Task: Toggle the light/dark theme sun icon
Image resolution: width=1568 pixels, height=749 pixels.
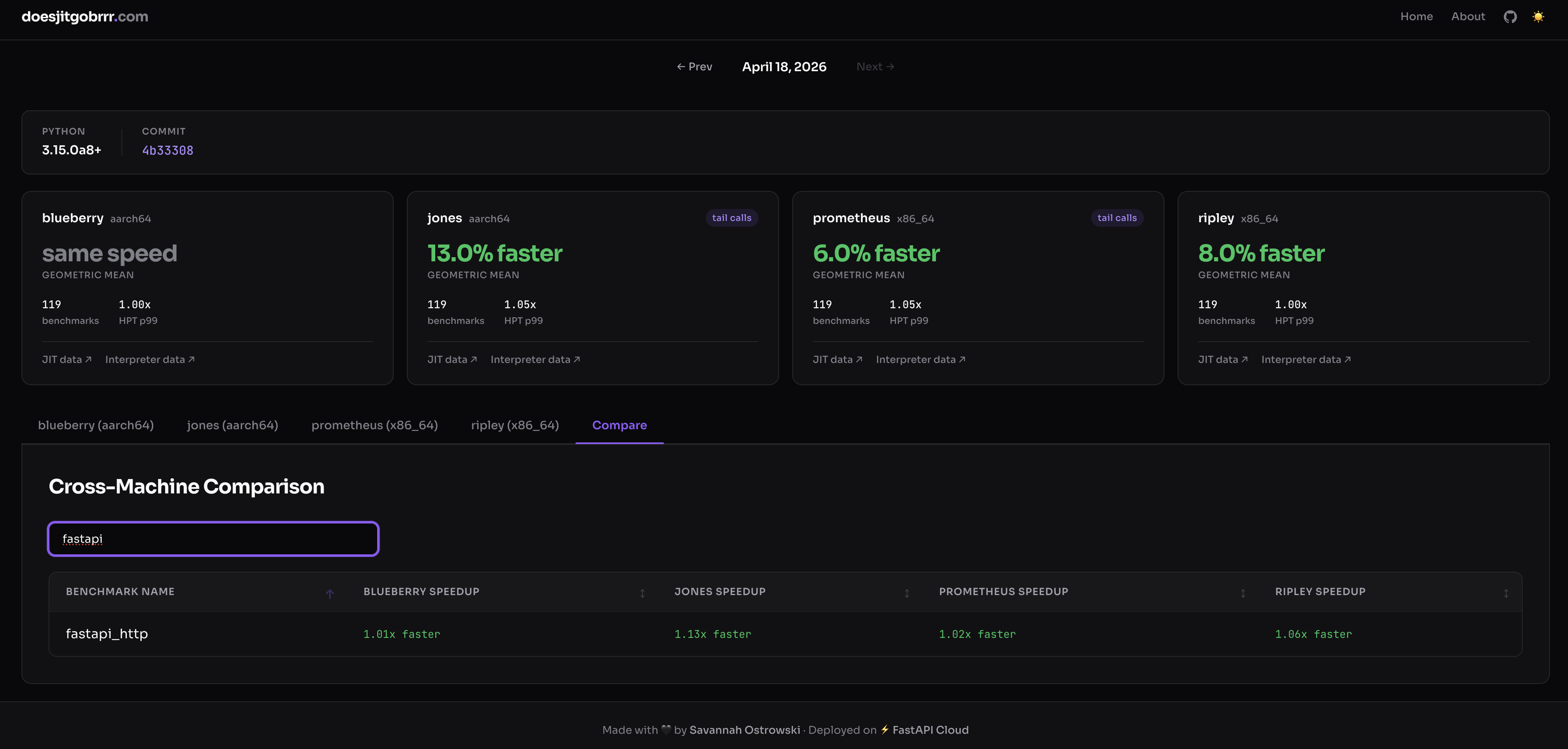Action: (x=1538, y=16)
